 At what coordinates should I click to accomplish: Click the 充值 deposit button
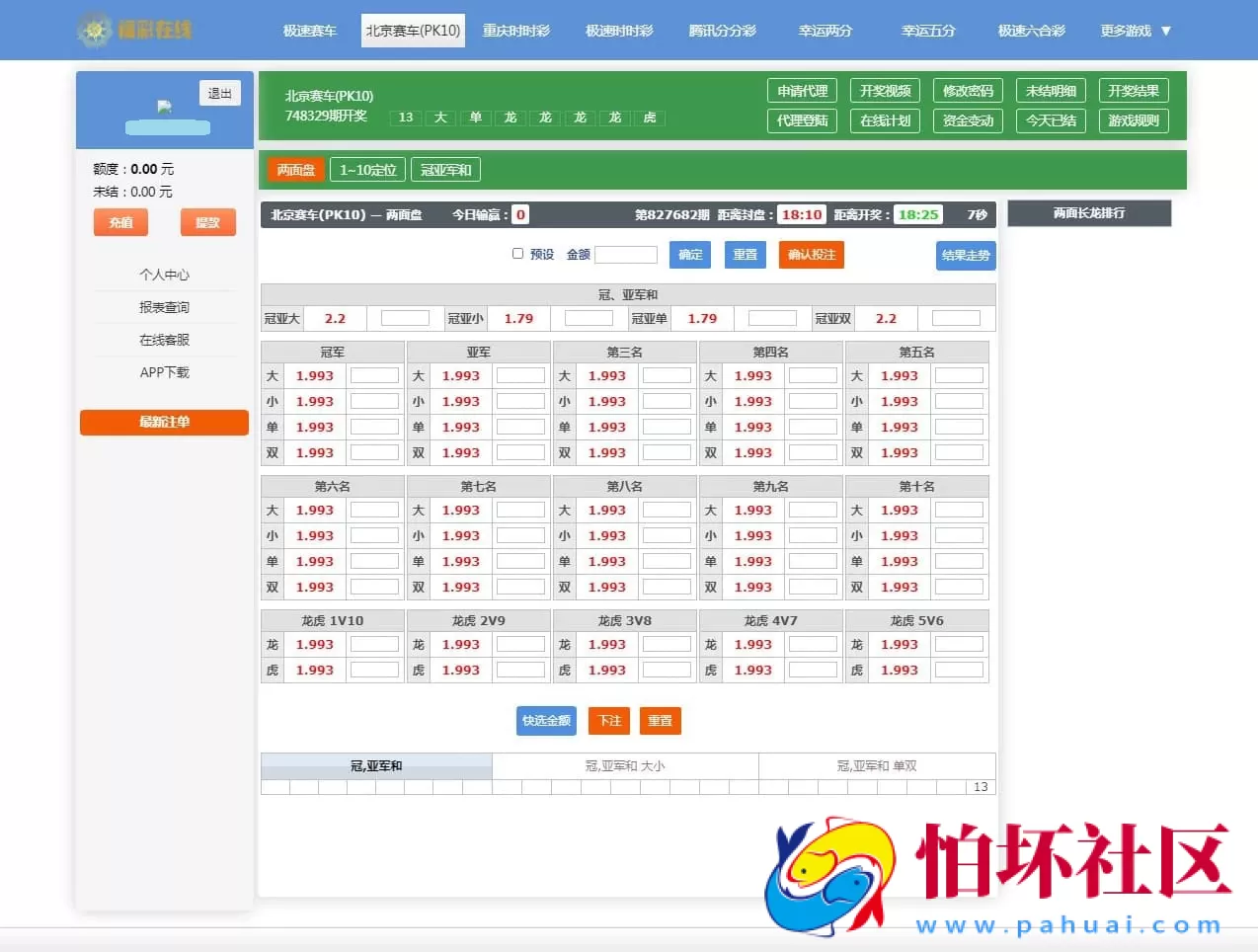point(120,223)
